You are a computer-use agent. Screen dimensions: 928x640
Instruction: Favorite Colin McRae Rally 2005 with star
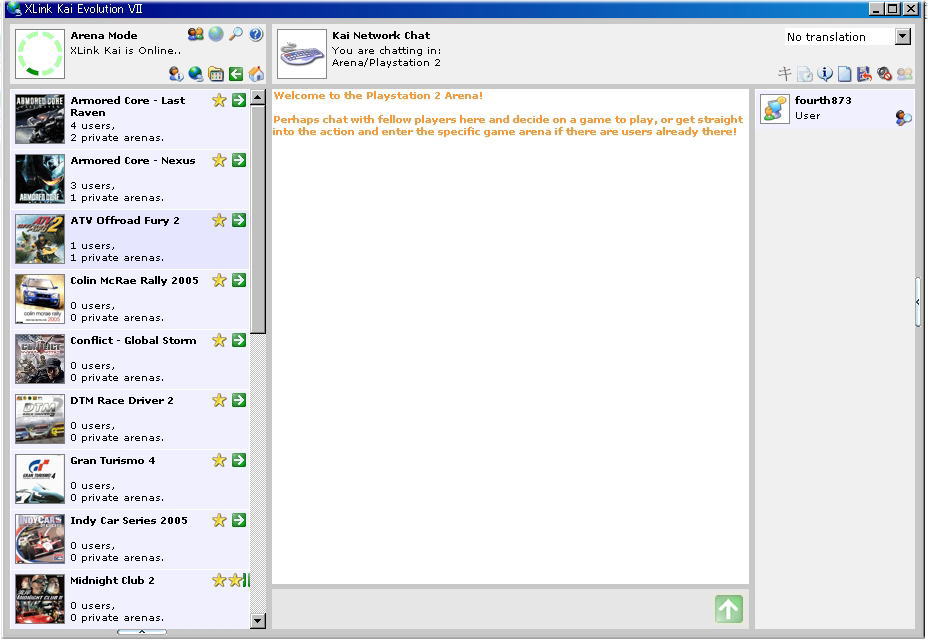pyautogui.click(x=219, y=280)
